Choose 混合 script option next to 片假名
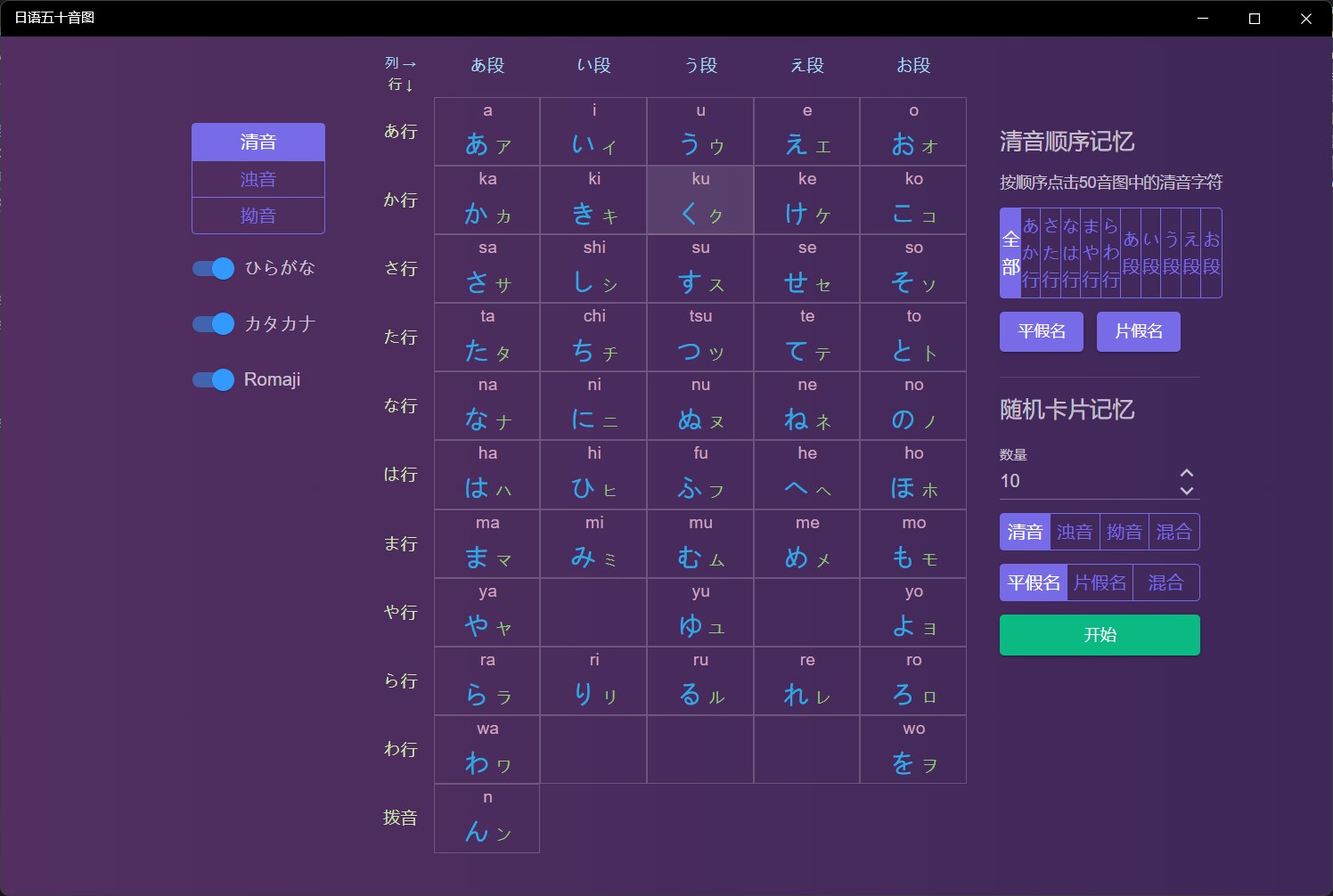Image resolution: width=1333 pixels, height=896 pixels. click(x=1165, y=582)
